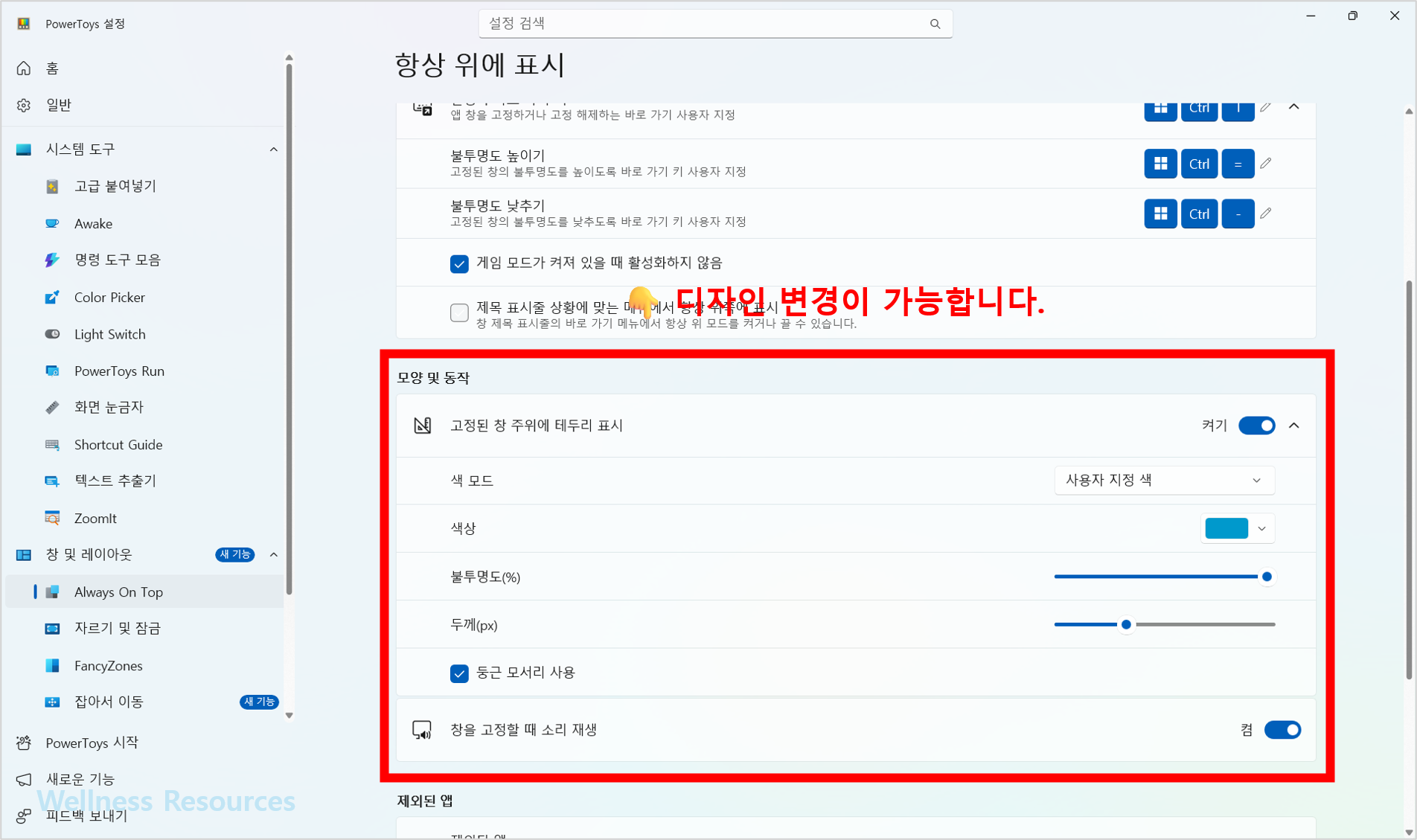
Task: Collapse the 시스템 도구 section chevron
Action: pyautogui.click(x=274, y=150)
